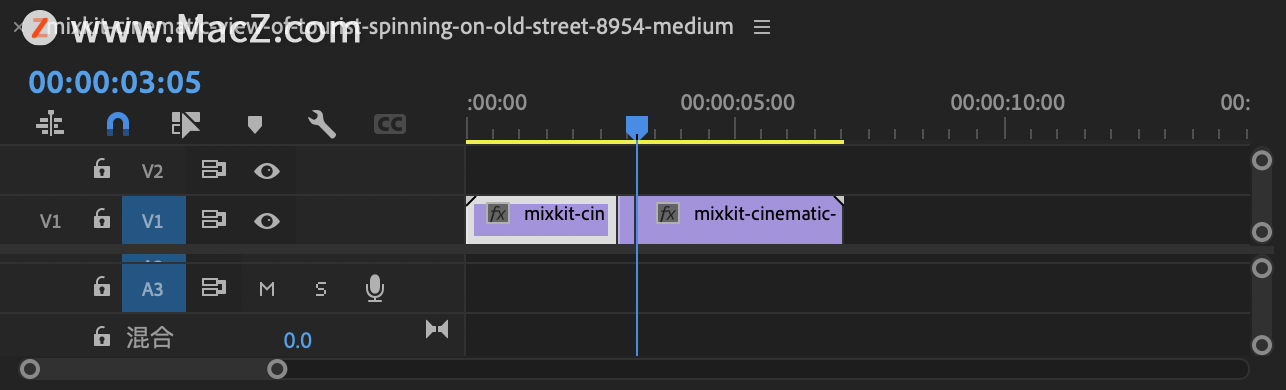Select the A3 track target button
The width and height of the screenshot is (1286, 390).
pos(154,289)
